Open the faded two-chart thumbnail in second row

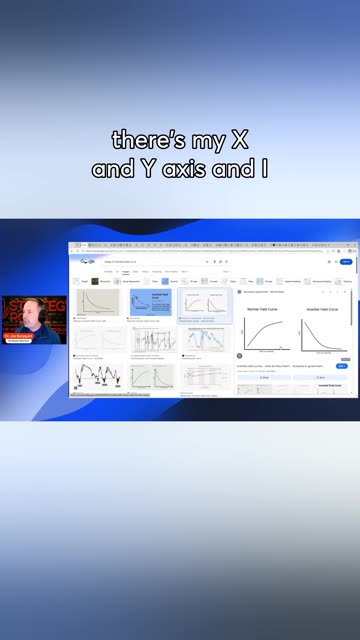click(100, 340)
